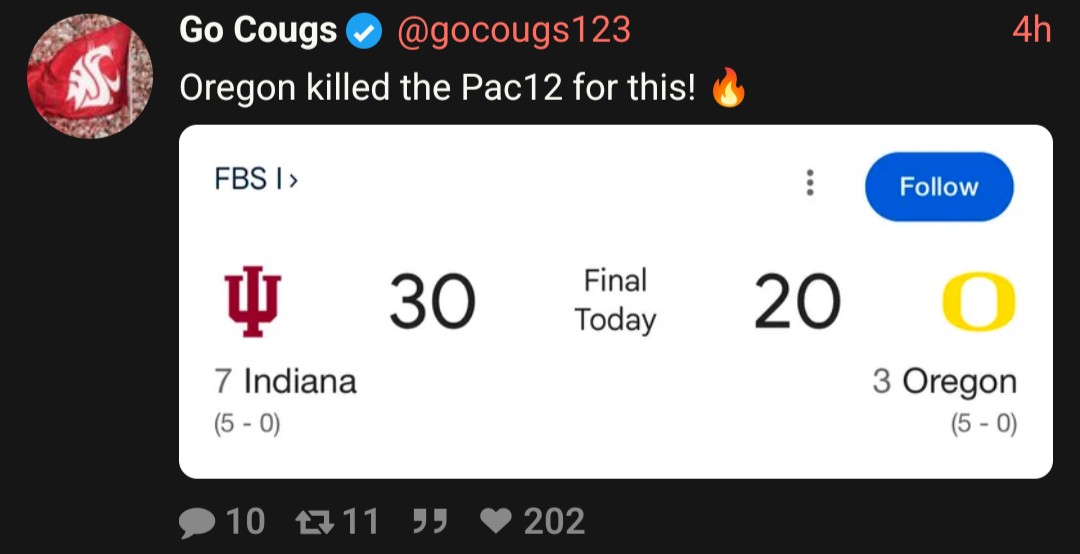Click the Indiana IU logo
This screenshot has height=554, width=1080.
(x=253, y=301)
